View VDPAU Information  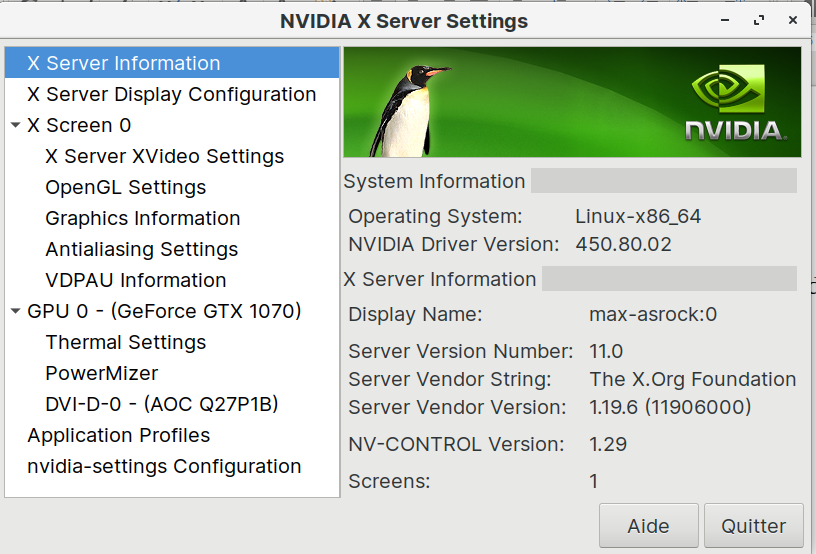135,280
